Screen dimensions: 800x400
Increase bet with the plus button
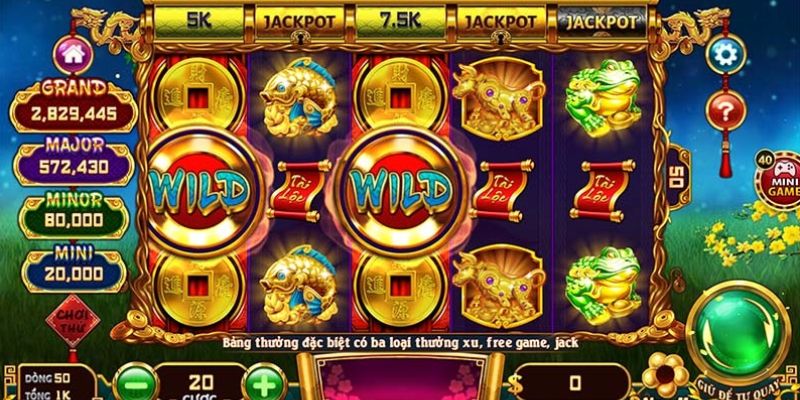click(x=264, y=384)
